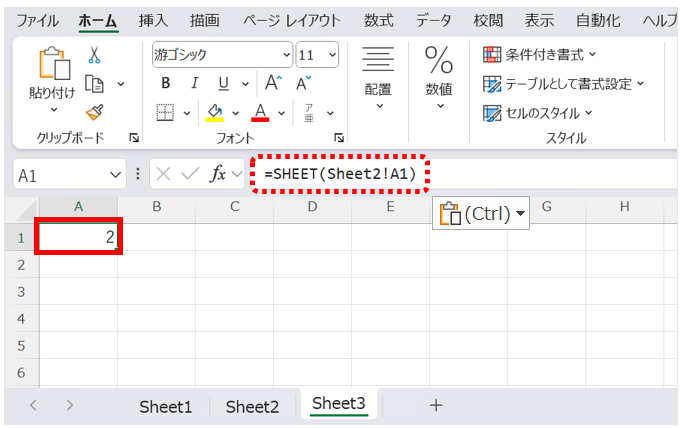Expand the font name 游ゴシック dropdown

click(x=286, y=55)
